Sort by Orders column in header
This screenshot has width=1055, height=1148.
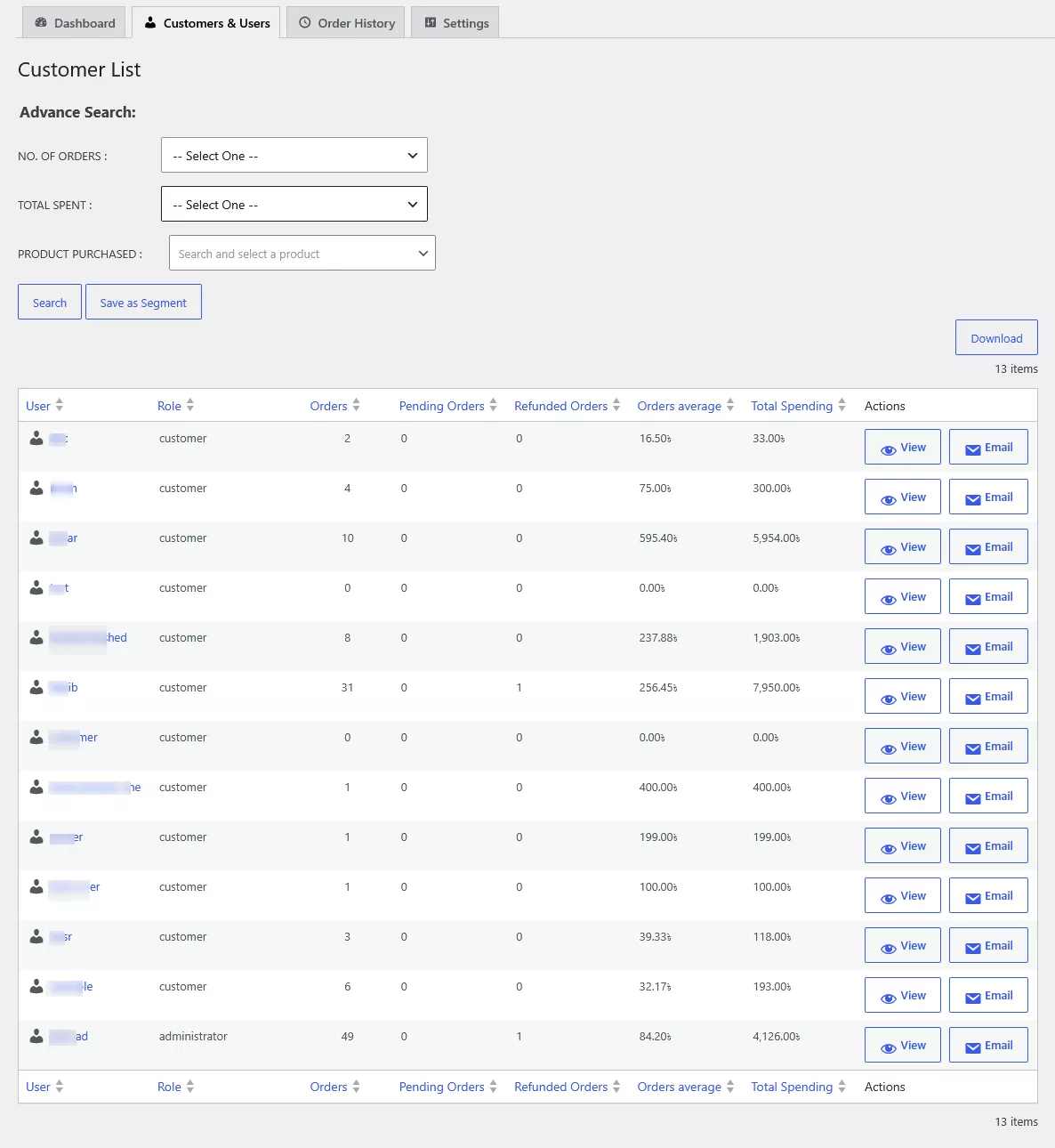point(334,405)
